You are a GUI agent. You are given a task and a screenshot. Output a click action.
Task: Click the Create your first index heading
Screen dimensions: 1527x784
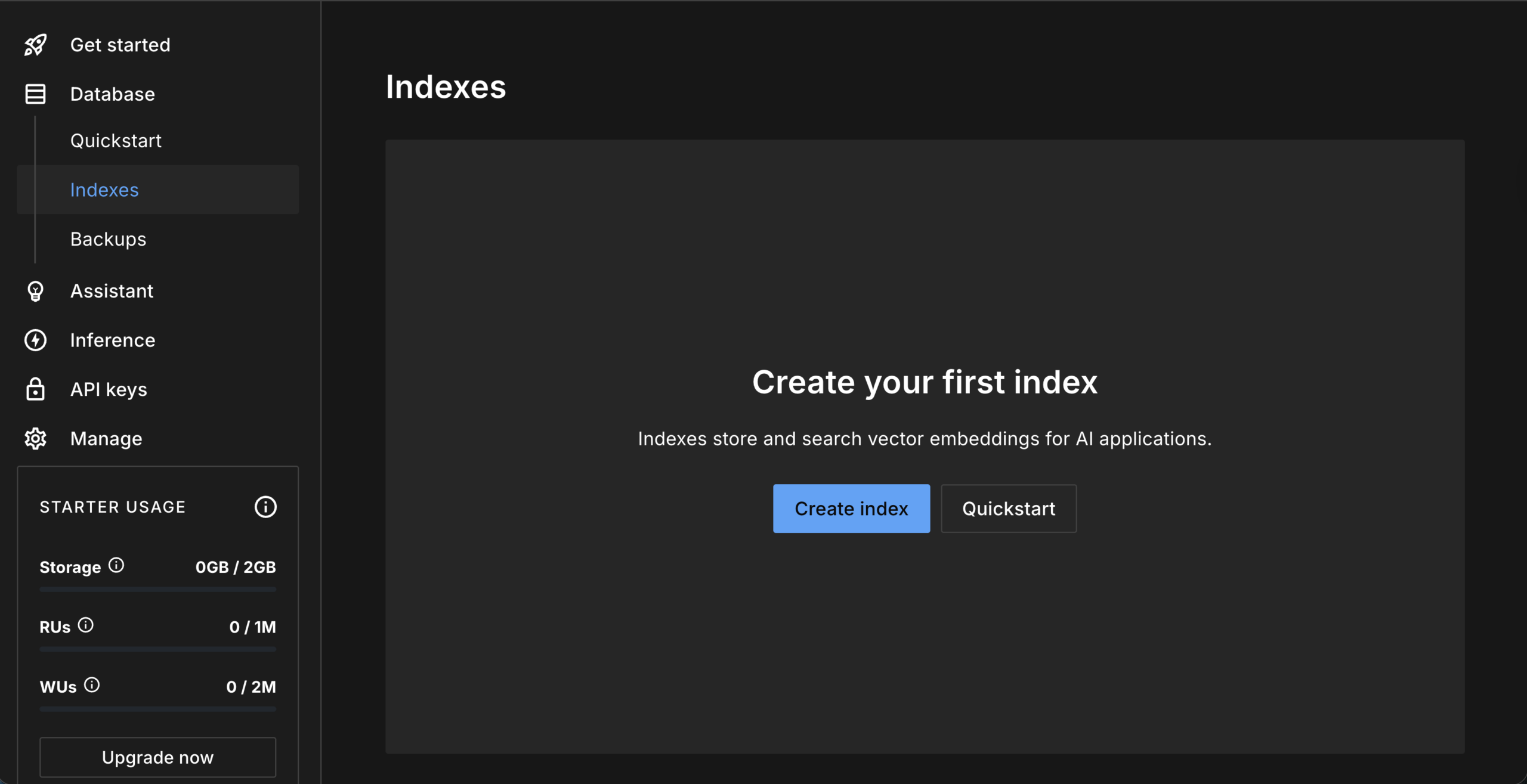coord(925,382)
